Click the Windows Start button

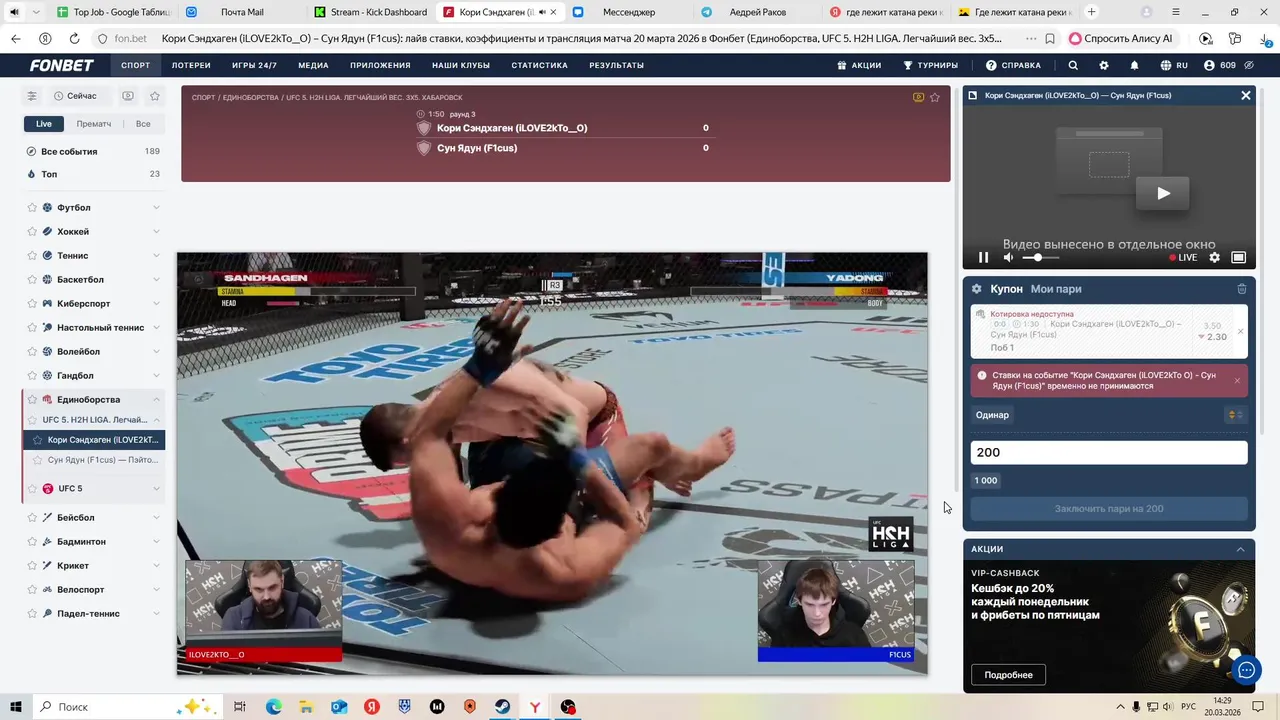point(17,707)
